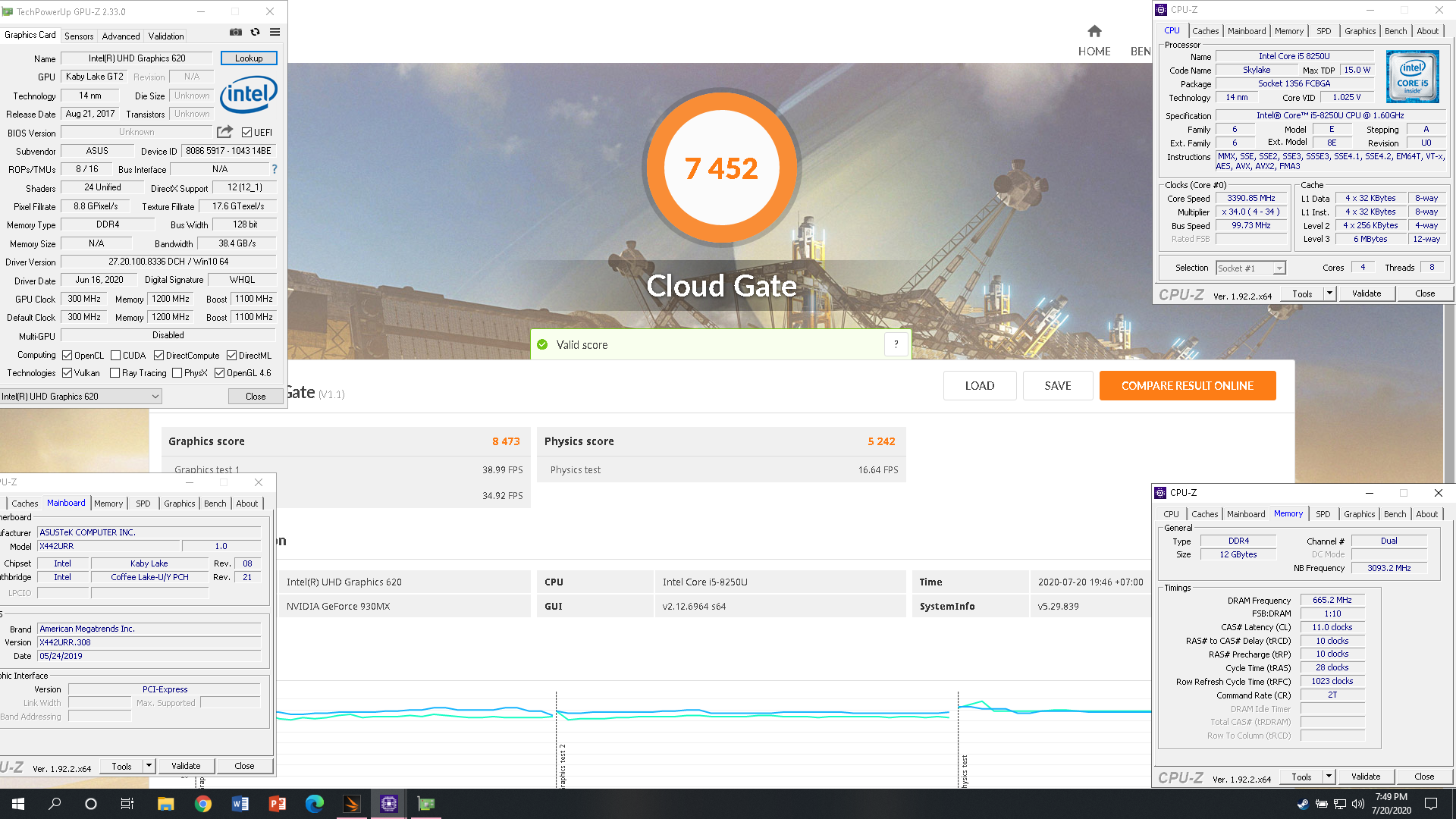This screenshot has width=1456, height=819.
Task: Take a GPU-Z screenshot with camera icon
Action: click(x=236, y=32)
